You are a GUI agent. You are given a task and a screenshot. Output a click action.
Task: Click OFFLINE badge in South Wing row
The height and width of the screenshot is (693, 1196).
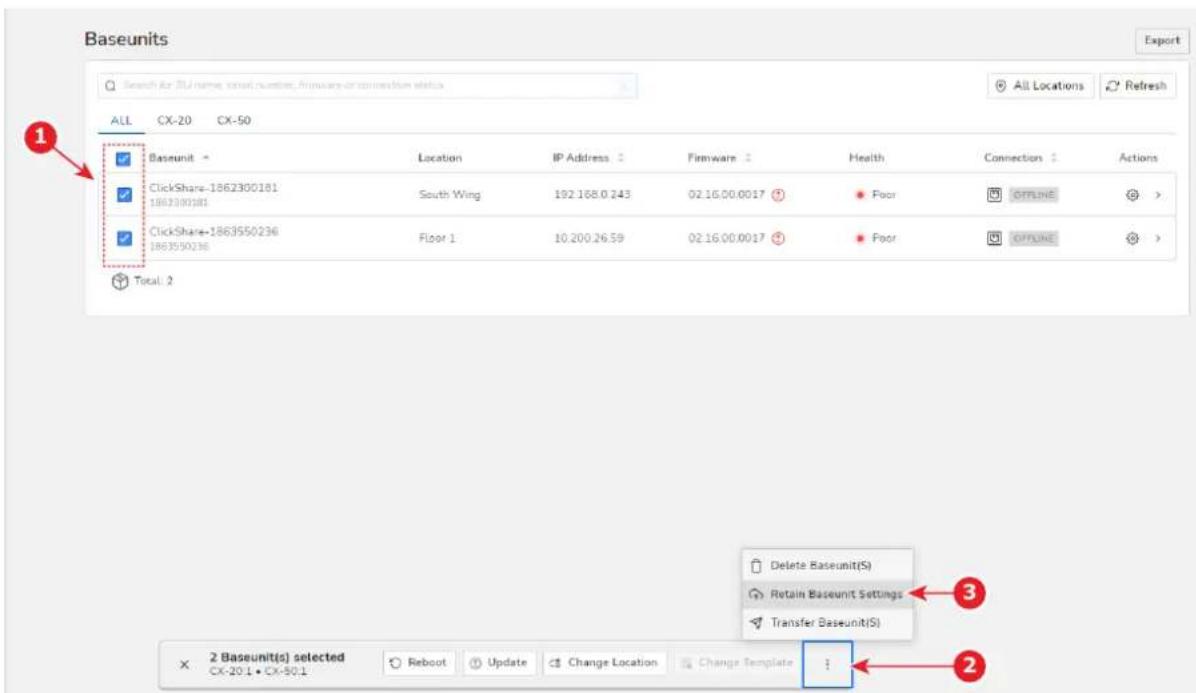pyautogui.click(x=1034, y=195)
